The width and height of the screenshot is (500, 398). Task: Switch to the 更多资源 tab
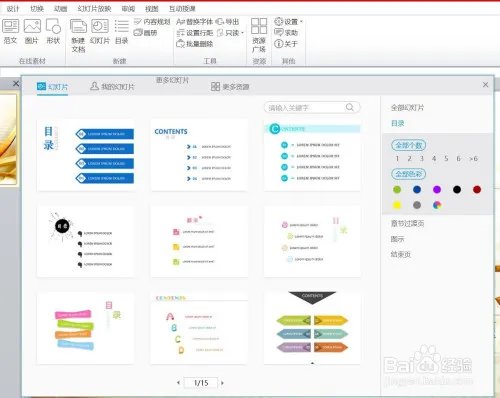pyautogui.click(x=230, y=87)
